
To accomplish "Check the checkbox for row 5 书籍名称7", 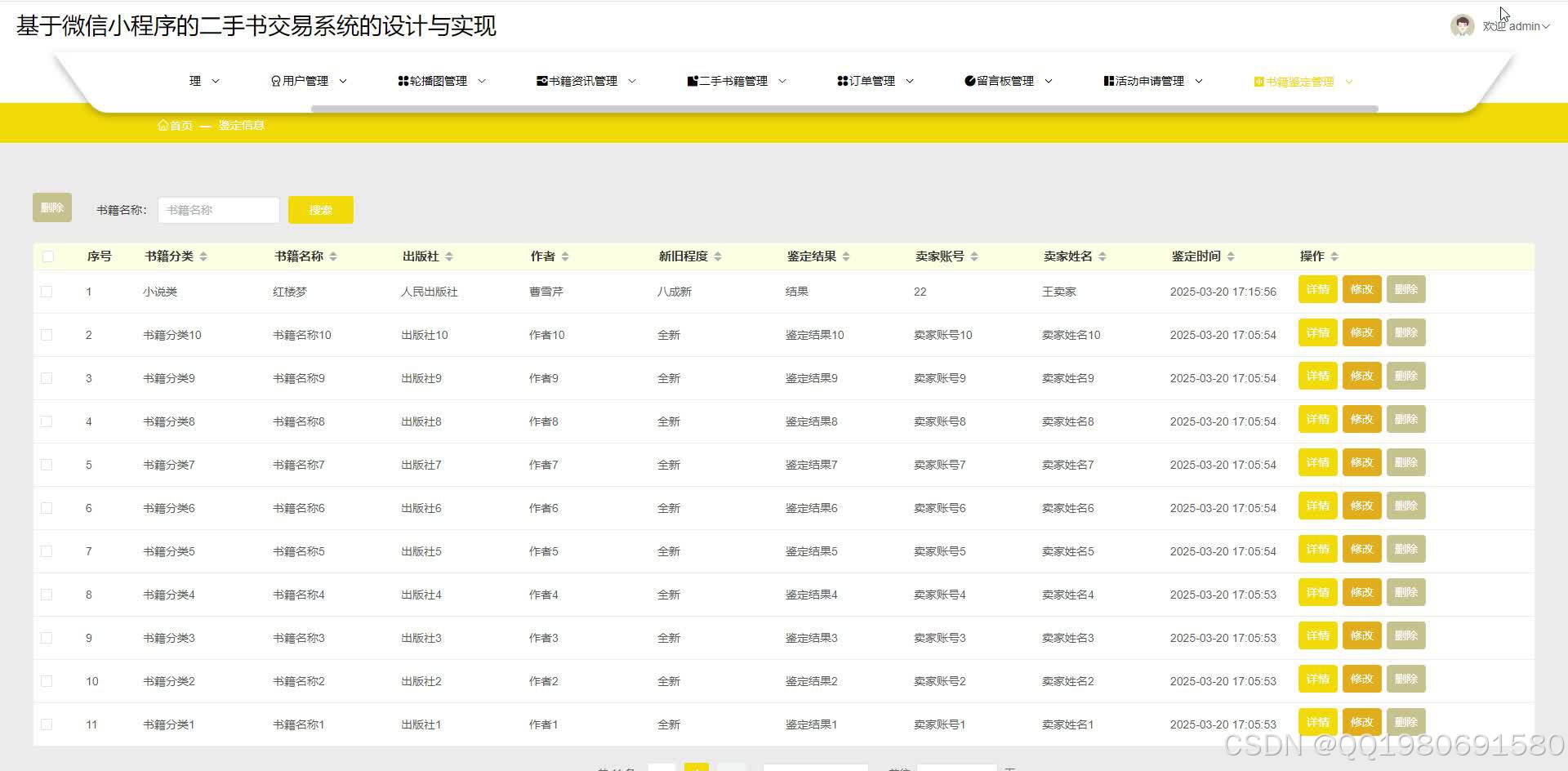I will click(47, 464).
